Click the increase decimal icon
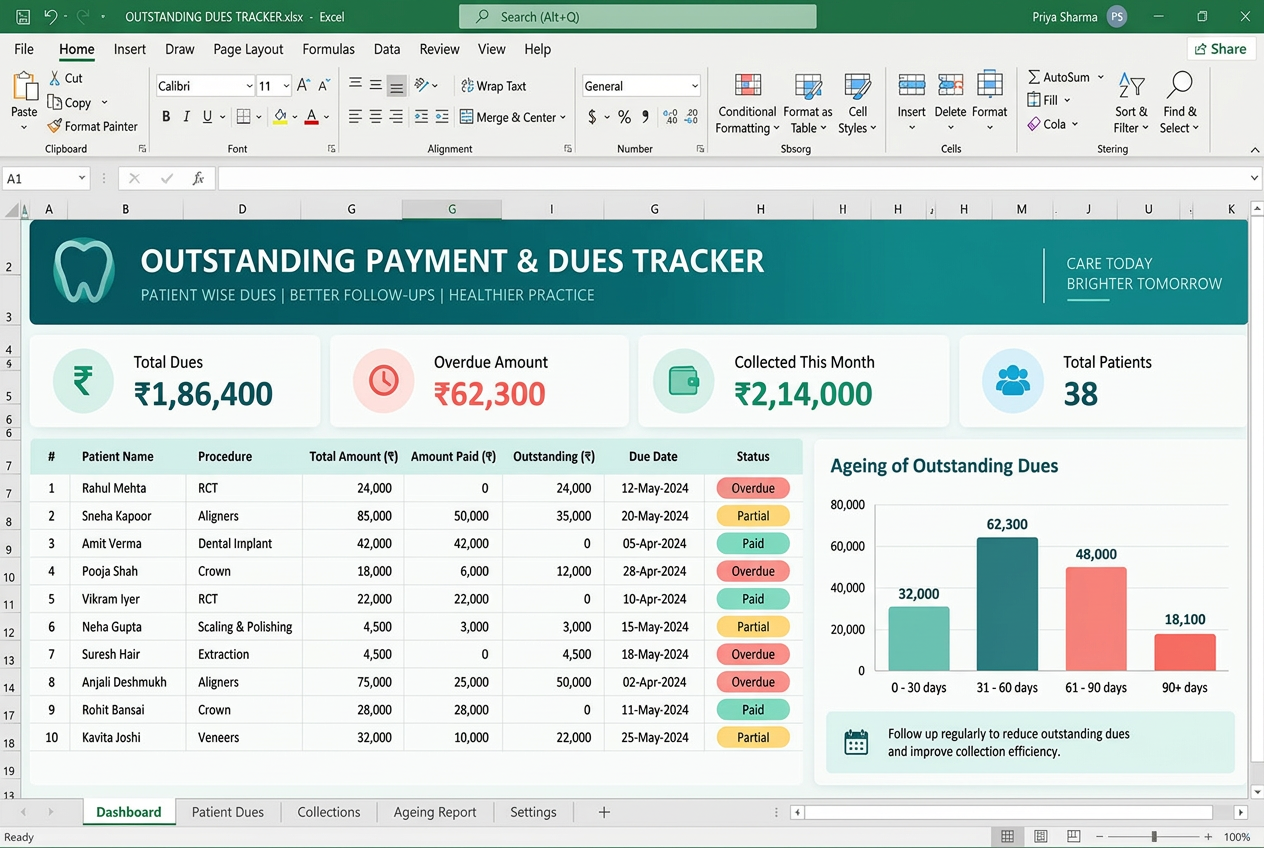 pos(669,117)
